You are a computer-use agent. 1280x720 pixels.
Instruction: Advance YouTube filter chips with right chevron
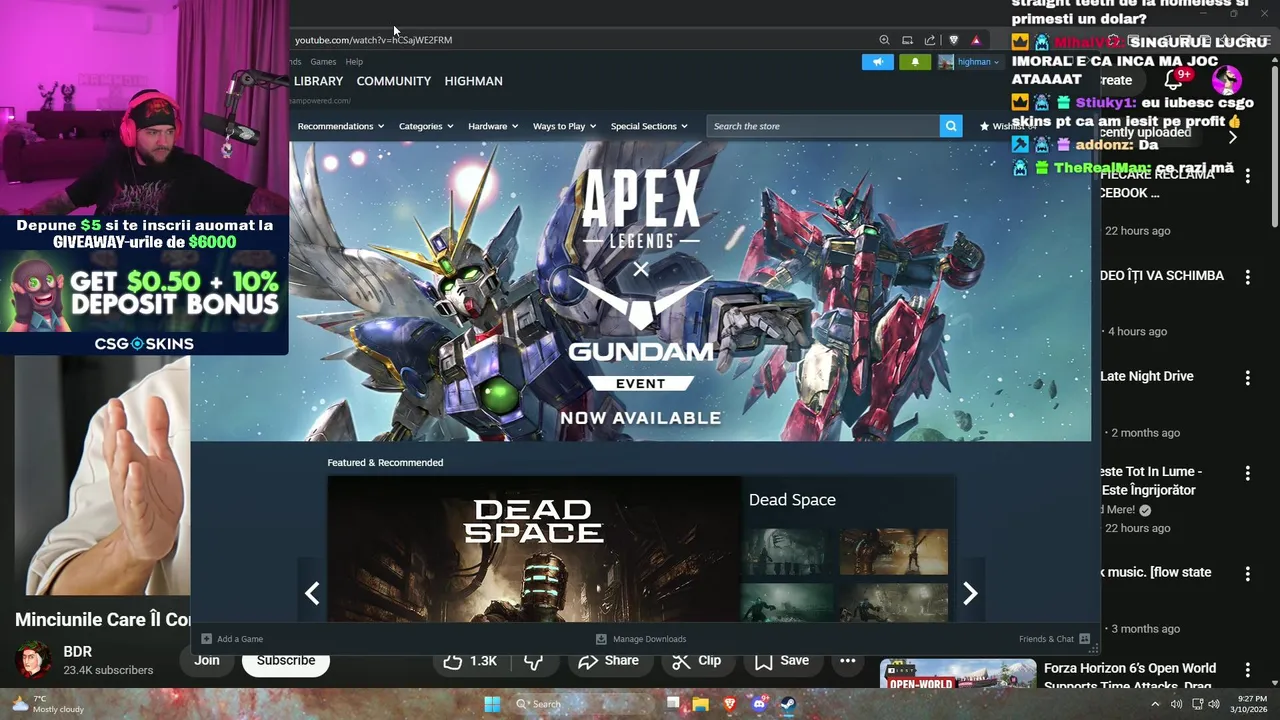1232,137
